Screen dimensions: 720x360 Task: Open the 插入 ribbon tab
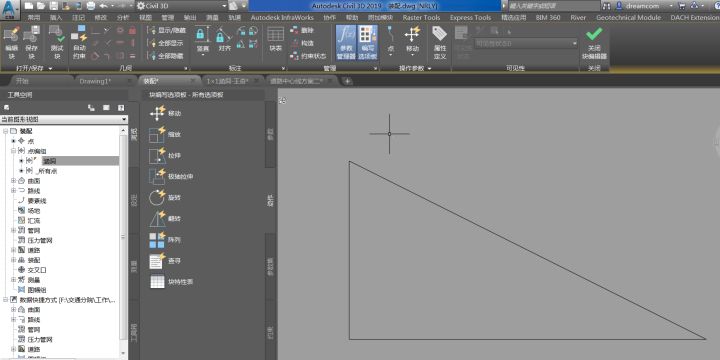(x=56, y=17)
